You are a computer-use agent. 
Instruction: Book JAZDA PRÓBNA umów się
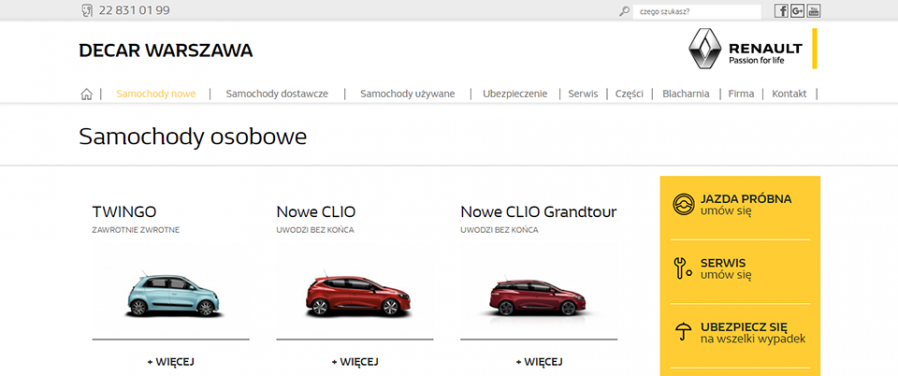point(746,205)
